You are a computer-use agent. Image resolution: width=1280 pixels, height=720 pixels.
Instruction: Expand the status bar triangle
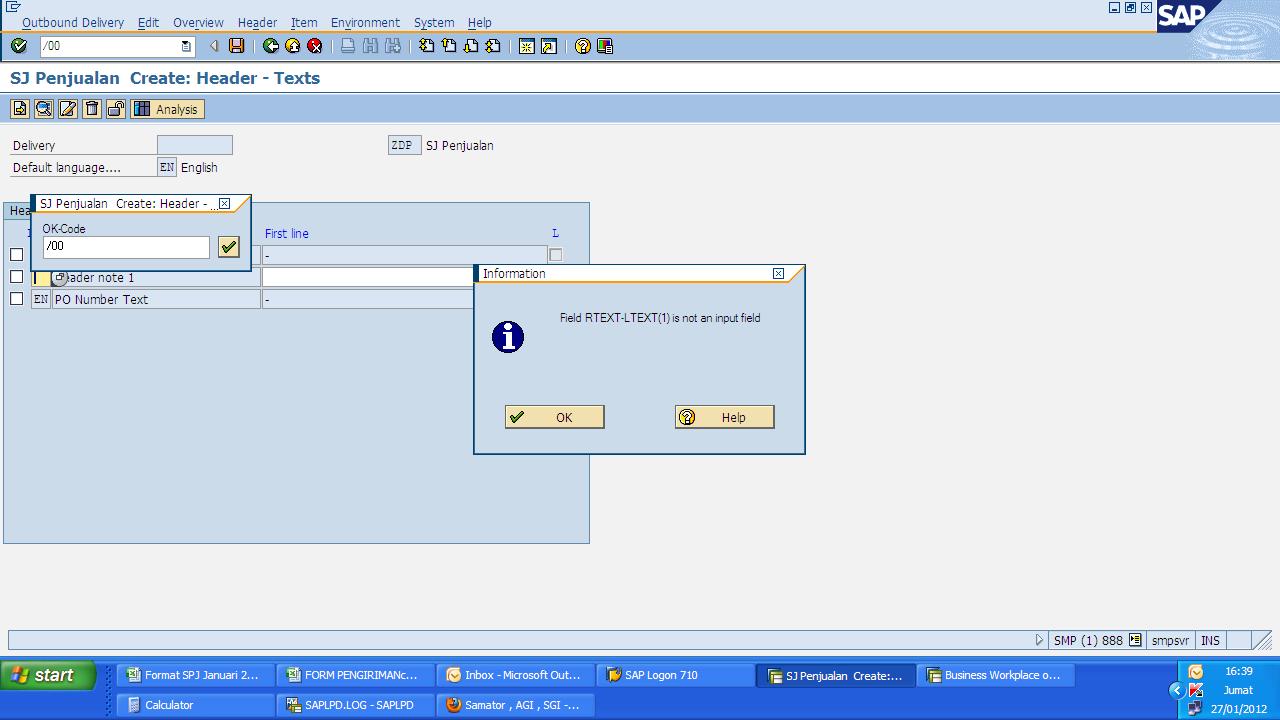pos(1039,640)
